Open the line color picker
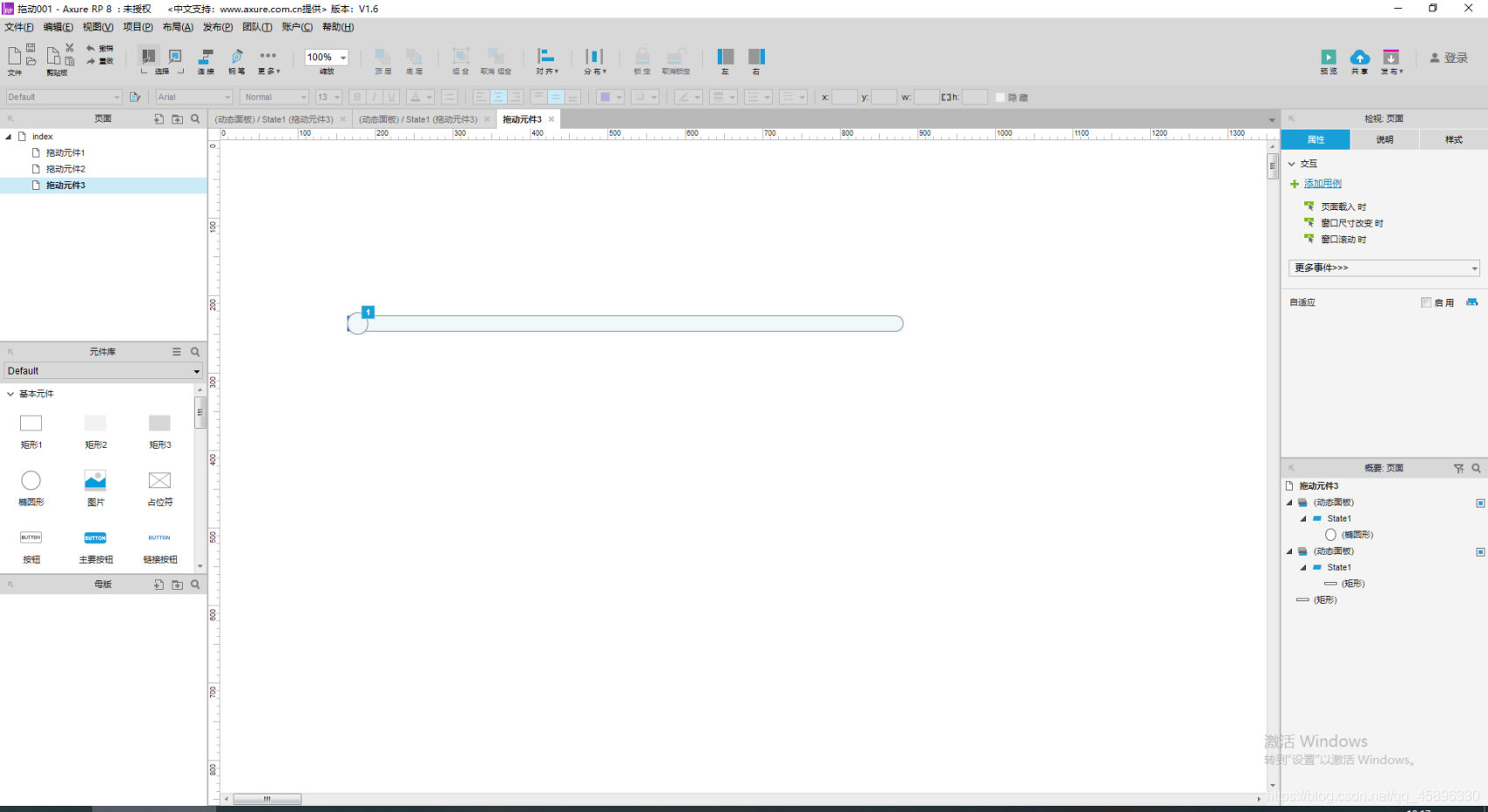1488x812 pixels. click(688, 97)
